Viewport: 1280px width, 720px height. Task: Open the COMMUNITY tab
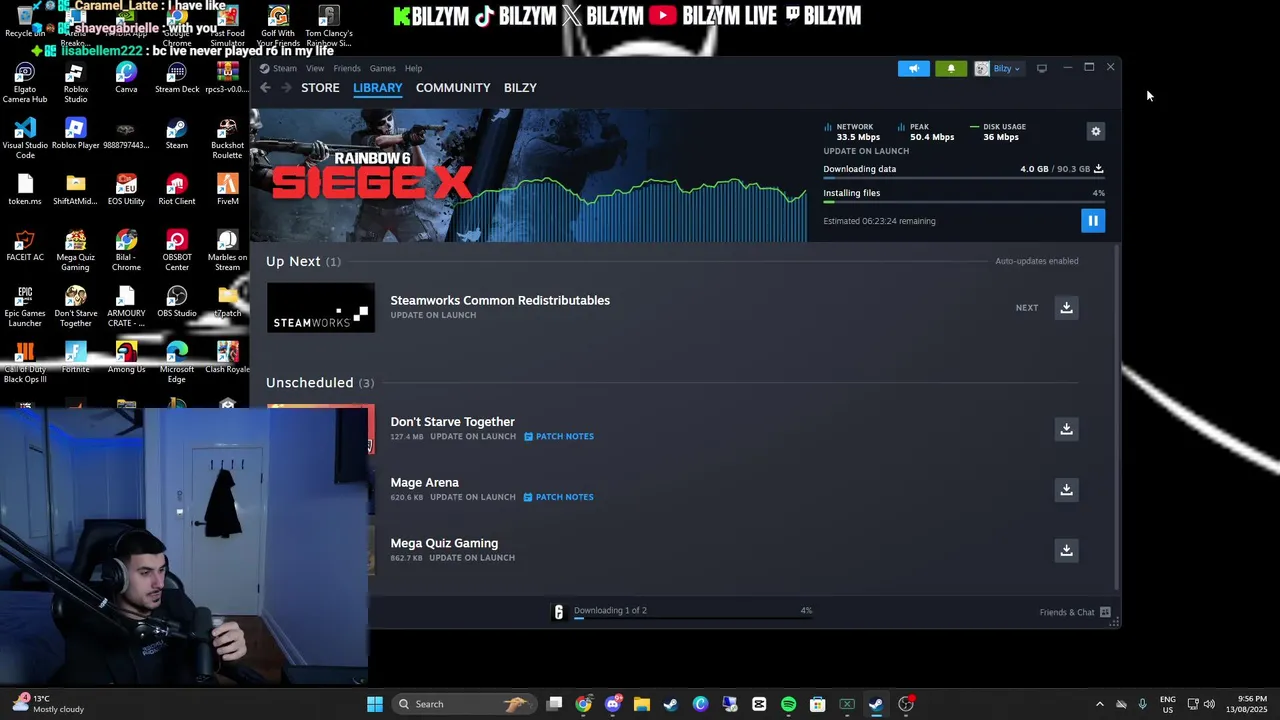point(453,88)
